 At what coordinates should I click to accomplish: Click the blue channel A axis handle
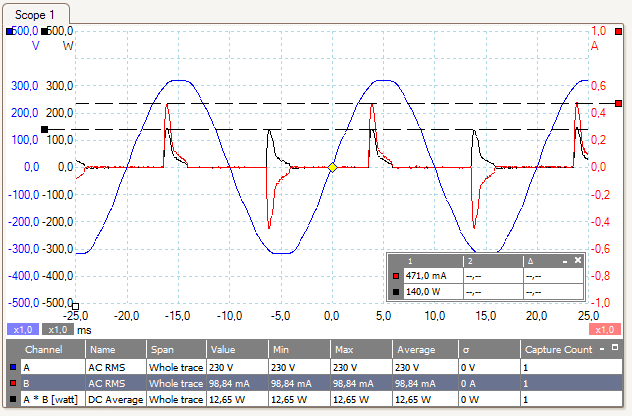tap(10, 31)
